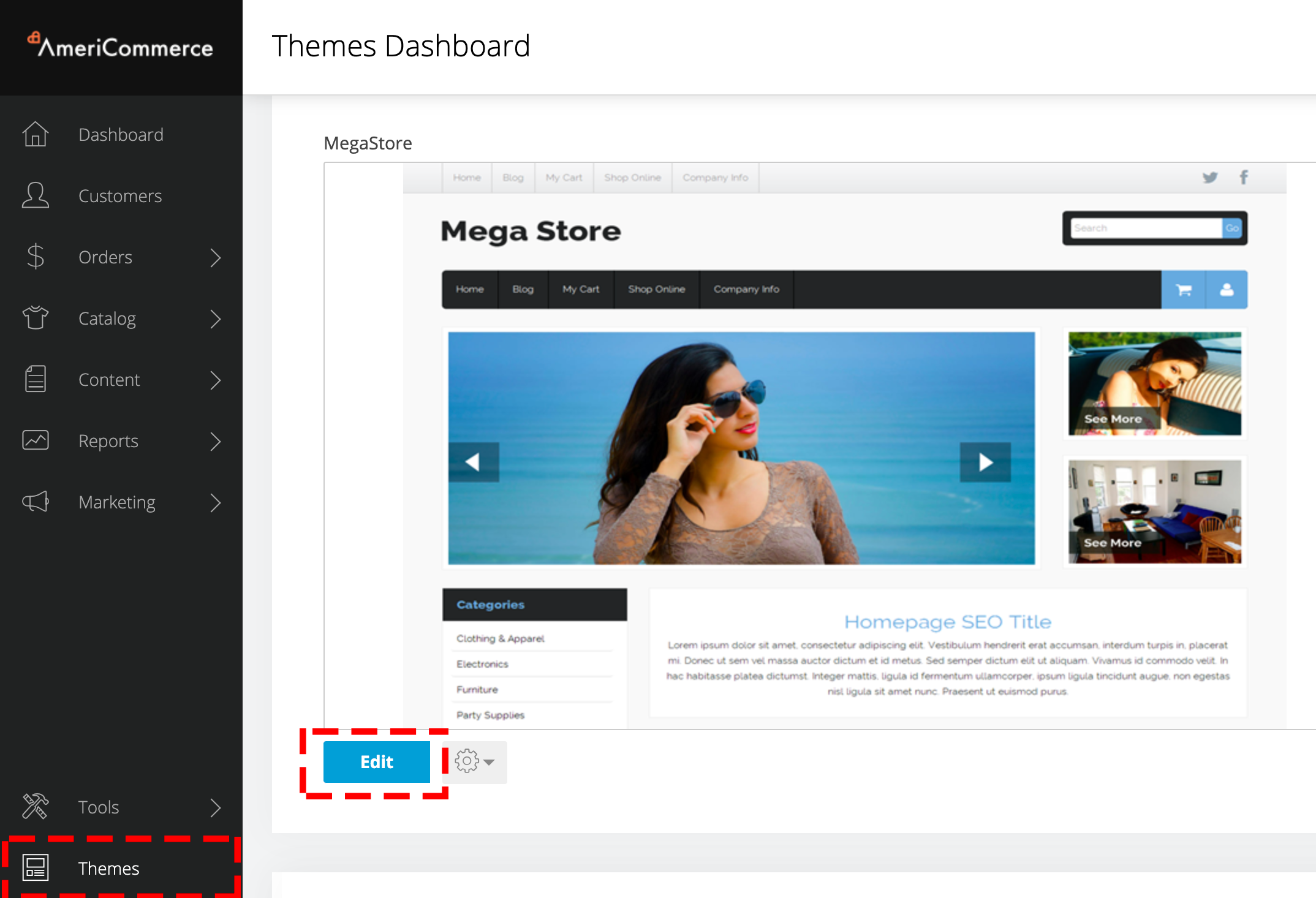Click the MegaStore theme name label

368,143
